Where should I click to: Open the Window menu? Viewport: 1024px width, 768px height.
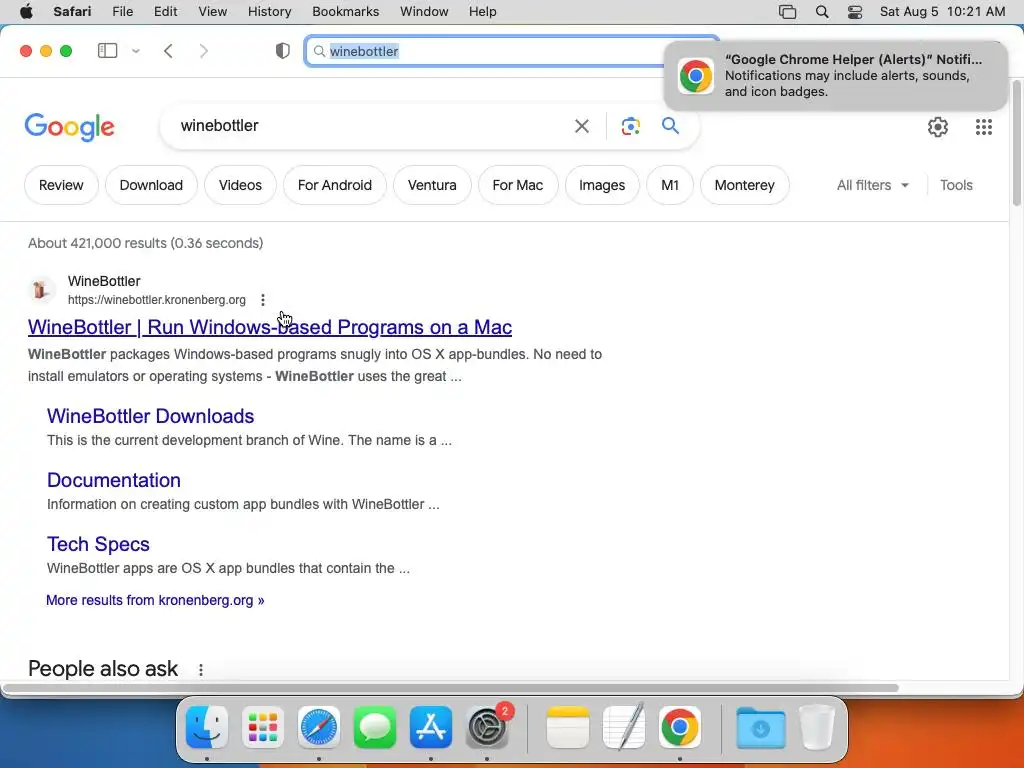point(424,12)
